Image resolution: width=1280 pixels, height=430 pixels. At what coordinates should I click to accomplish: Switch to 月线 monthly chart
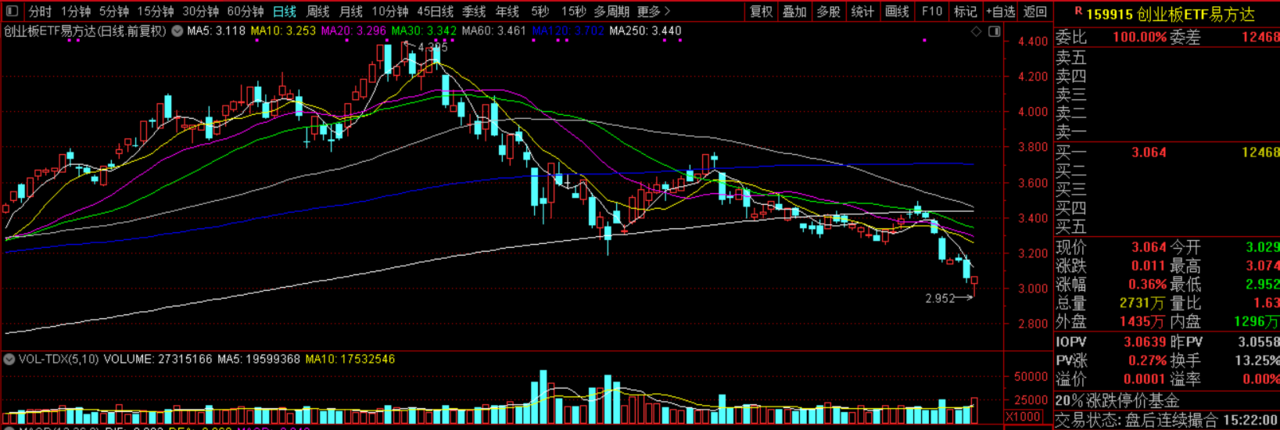pos(351,12)
